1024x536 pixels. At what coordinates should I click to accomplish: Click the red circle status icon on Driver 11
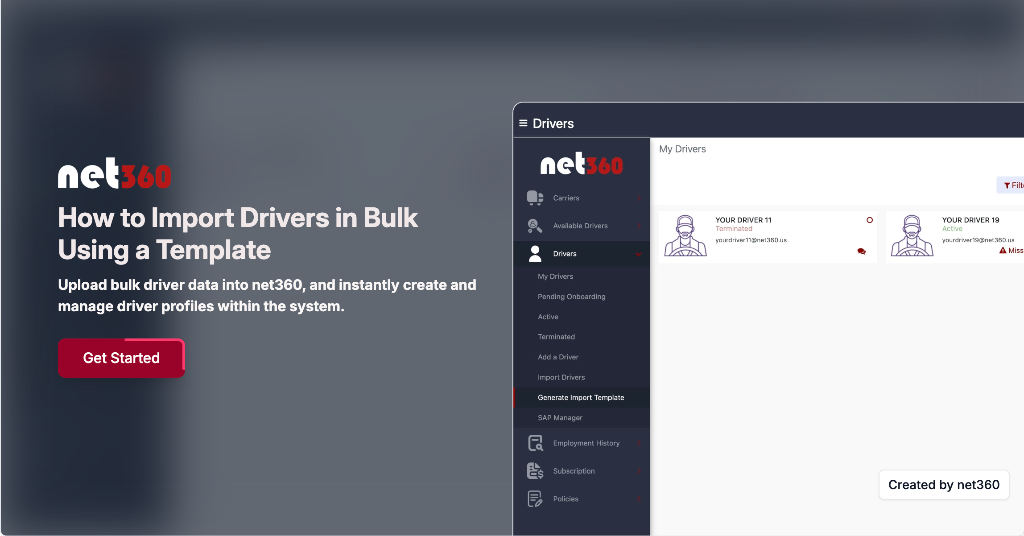pos(869,220)
